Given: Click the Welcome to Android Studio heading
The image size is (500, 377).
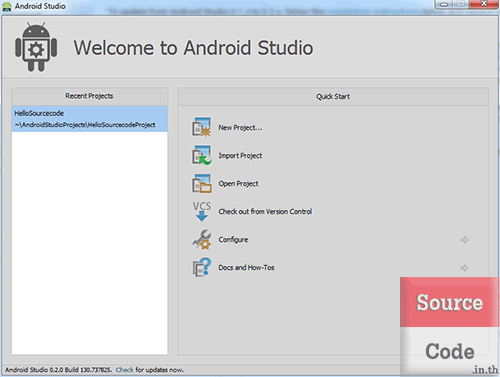Looking at the screenshot, I should pos(193,48).
